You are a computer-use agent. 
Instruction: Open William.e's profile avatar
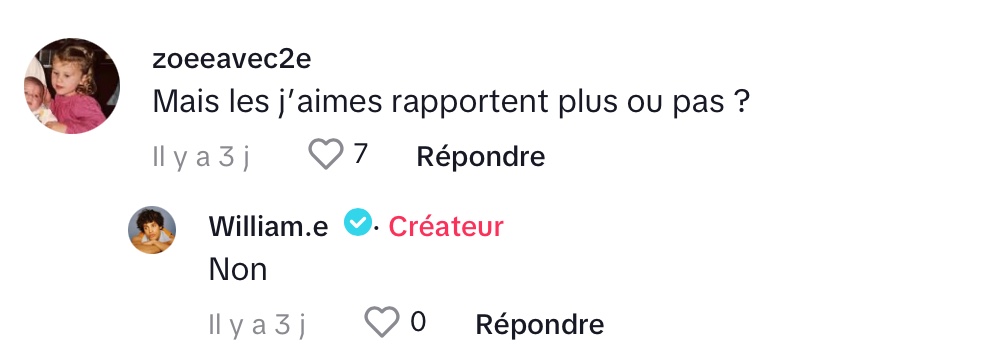152,230
